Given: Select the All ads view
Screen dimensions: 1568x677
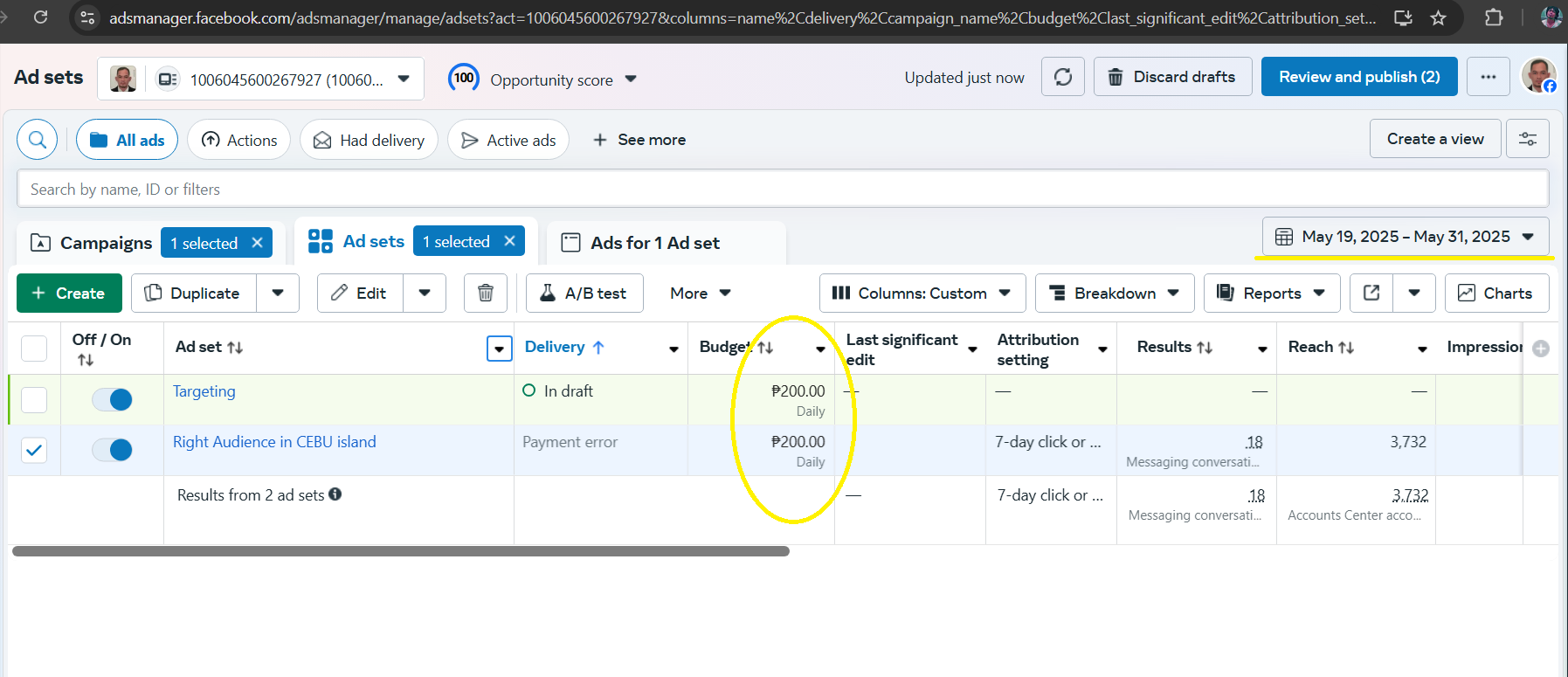Looking at the screenshot, I should point(127,140).
